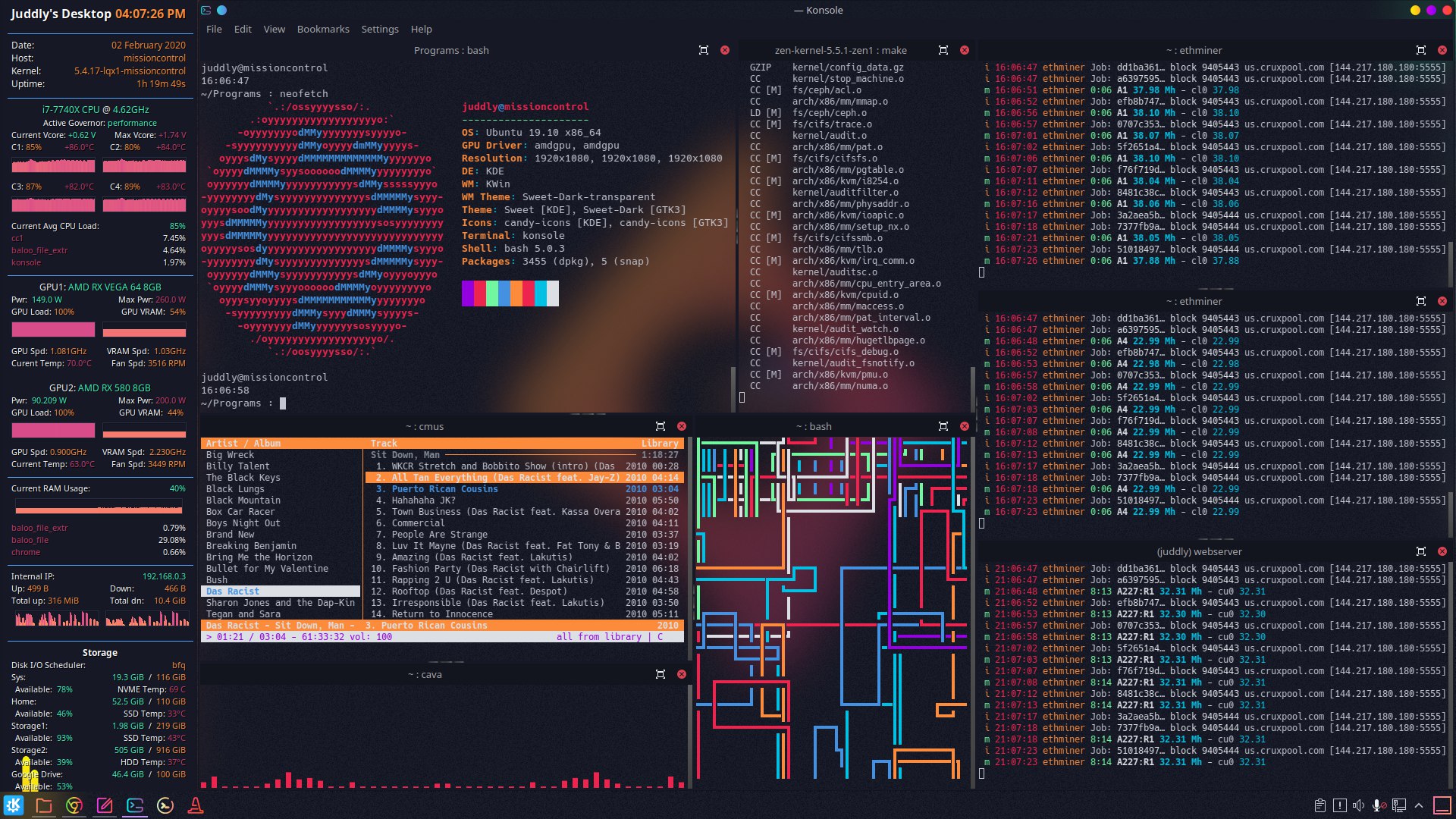Maximize the ~ : bash pipes pane

[943, 426]
